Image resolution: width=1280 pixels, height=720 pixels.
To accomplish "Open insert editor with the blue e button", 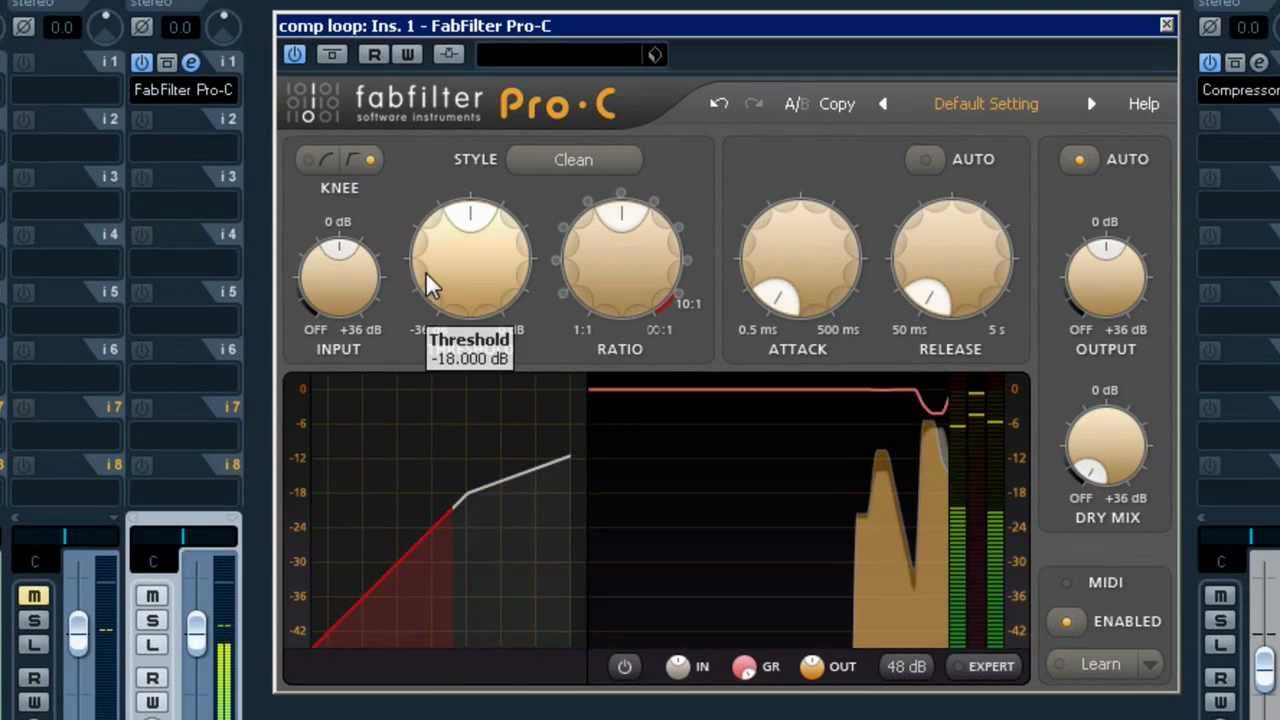I will pos(190,63).
